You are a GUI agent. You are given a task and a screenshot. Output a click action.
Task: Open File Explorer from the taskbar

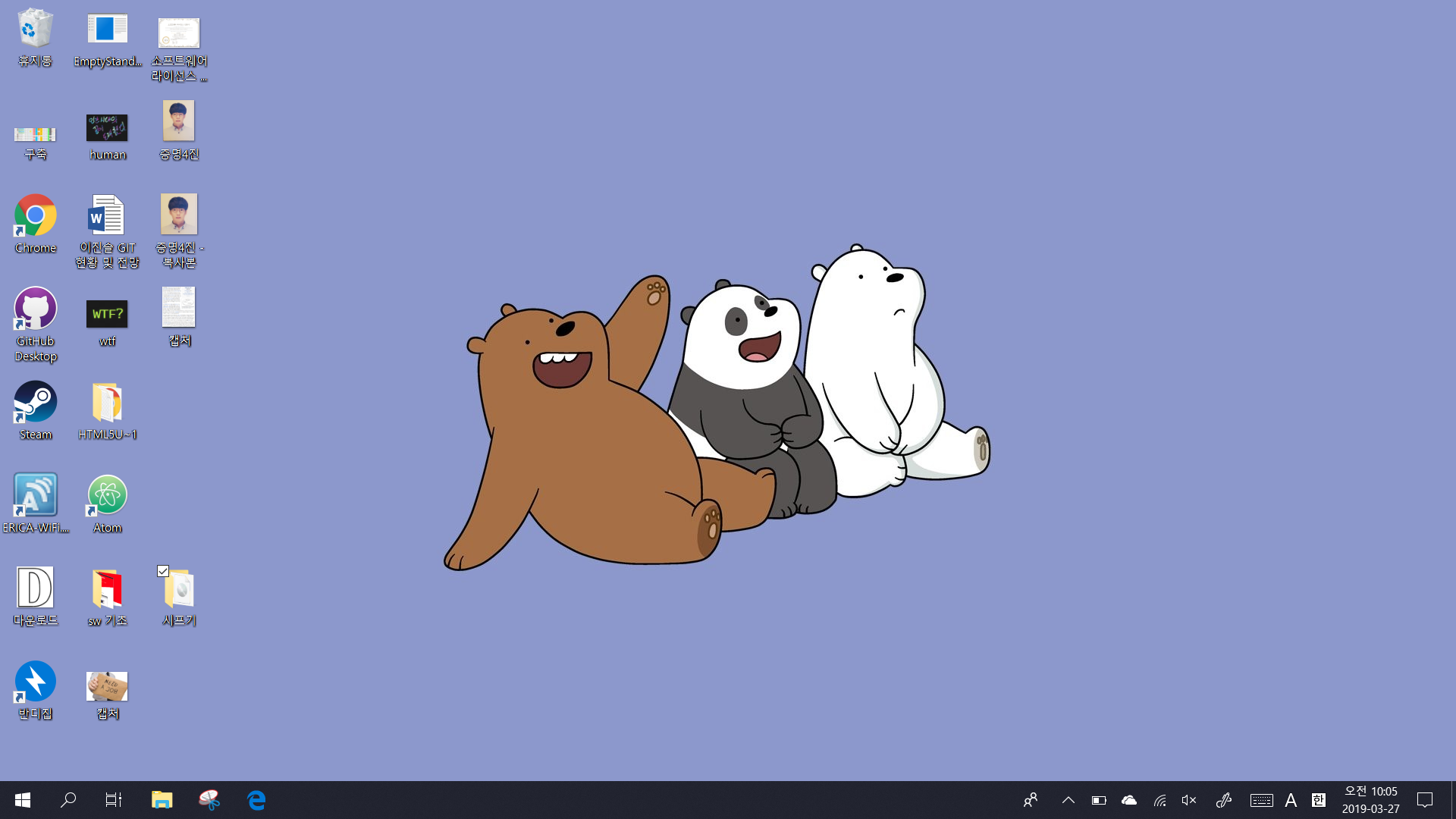pos(162,800)
